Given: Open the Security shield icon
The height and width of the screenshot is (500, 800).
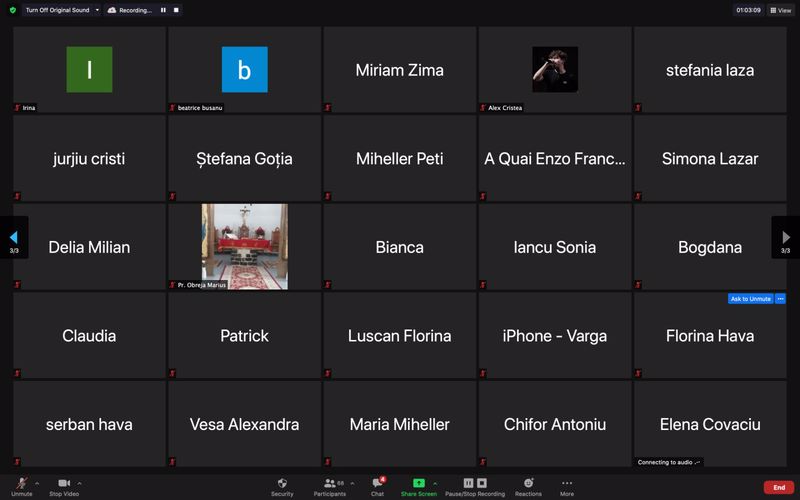Looking at the screenshot, I should pos(282,483).
